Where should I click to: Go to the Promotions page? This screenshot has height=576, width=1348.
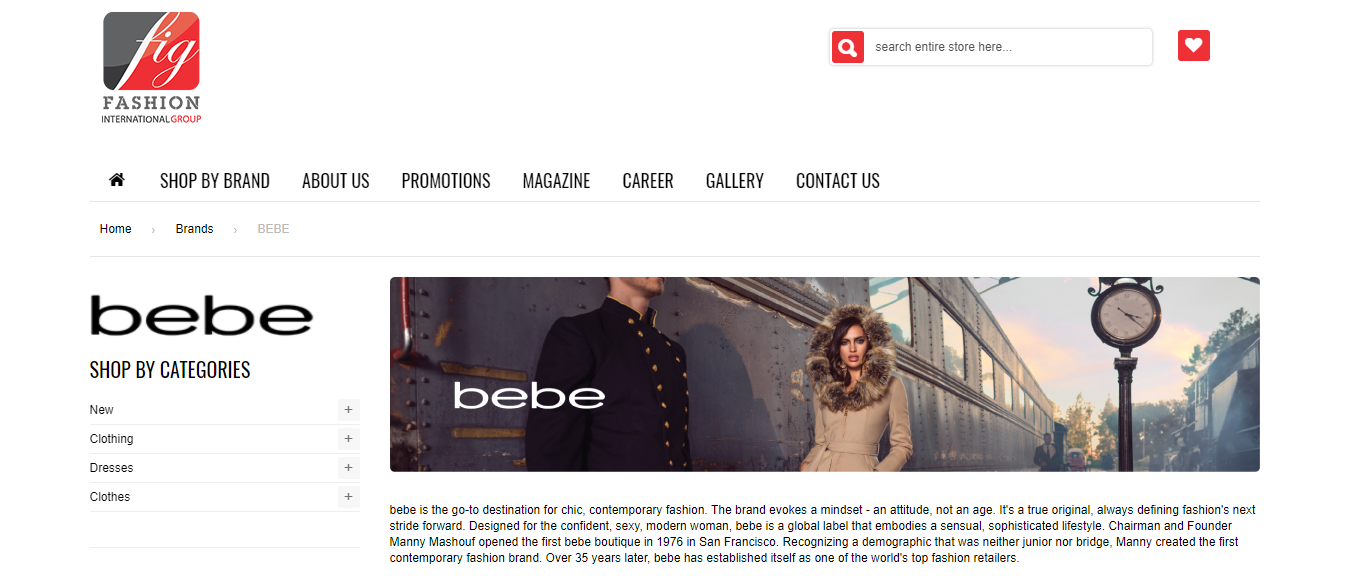(x=446, y=181)
